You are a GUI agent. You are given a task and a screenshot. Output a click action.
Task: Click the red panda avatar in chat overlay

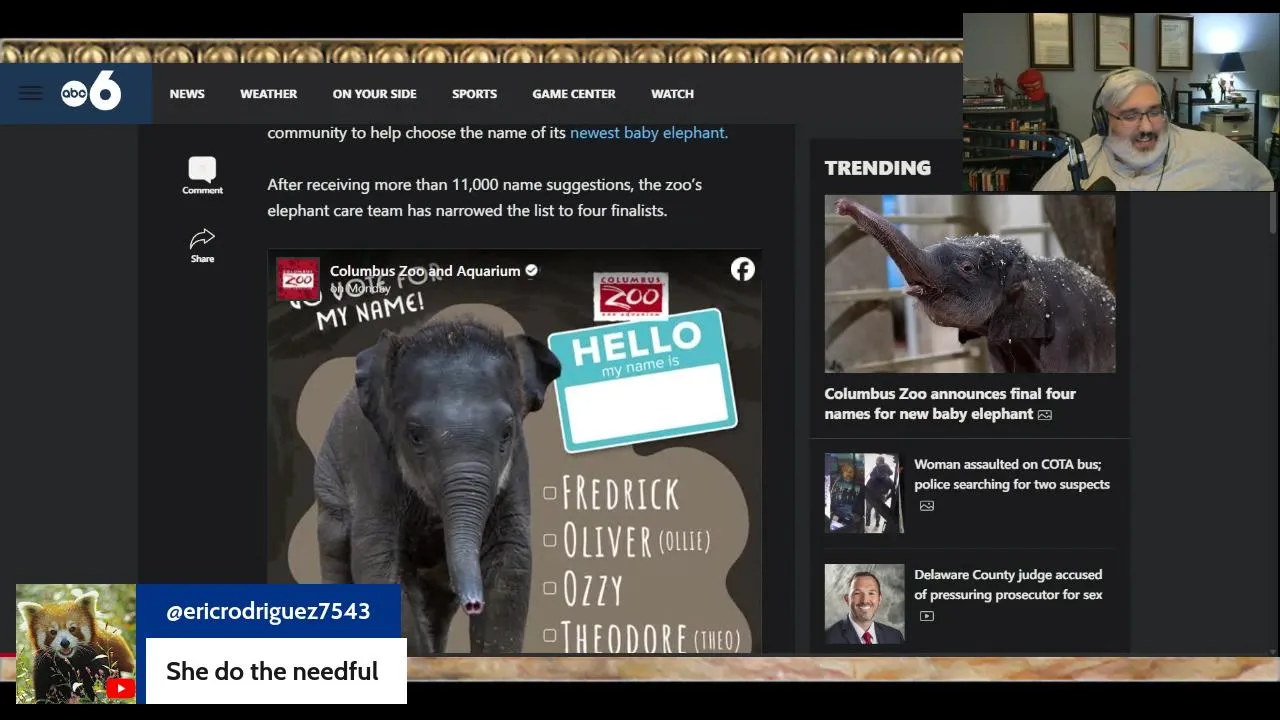pos(76,644)
